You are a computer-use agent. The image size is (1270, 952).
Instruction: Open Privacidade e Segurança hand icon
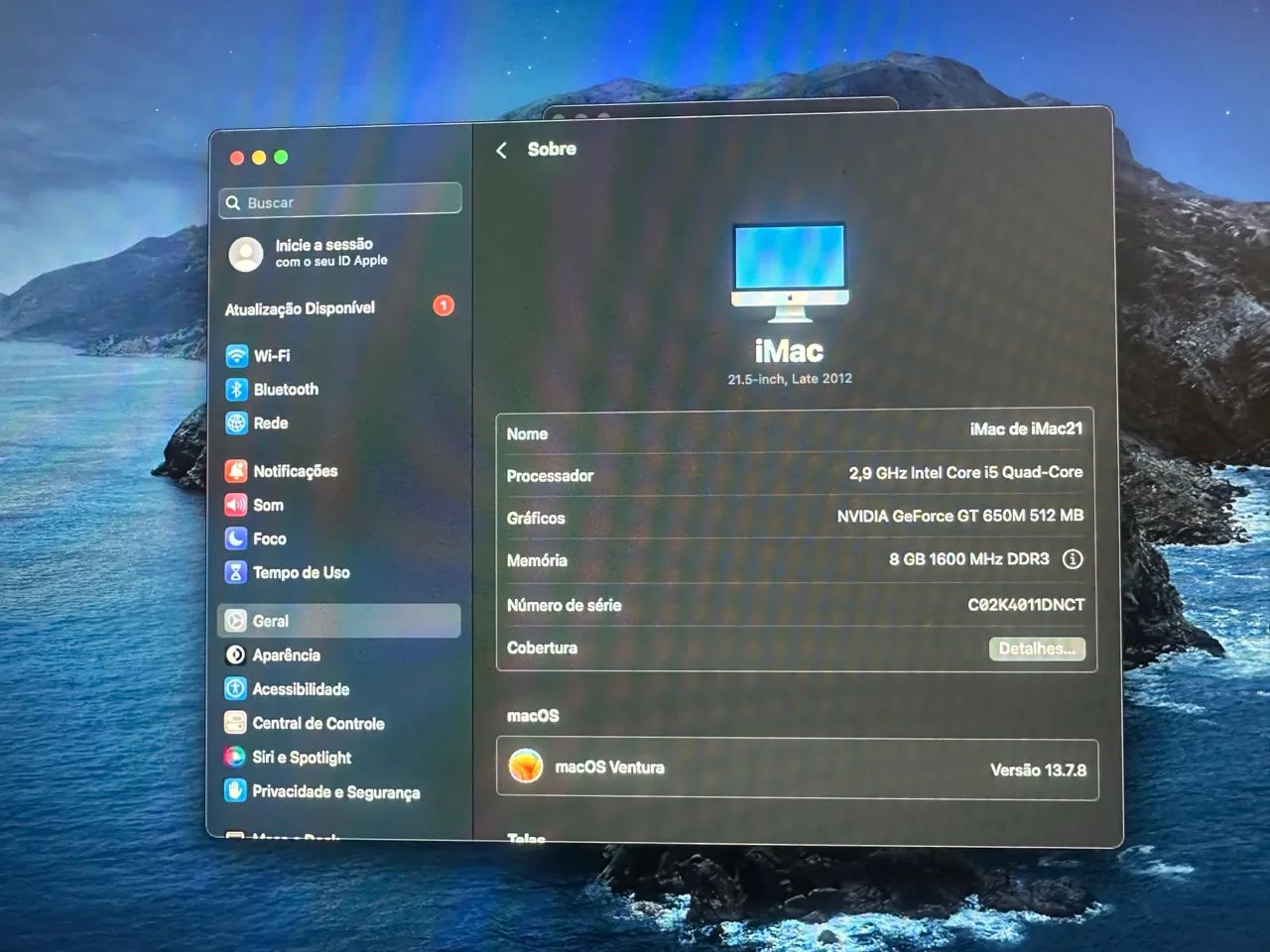click(236, 790)
